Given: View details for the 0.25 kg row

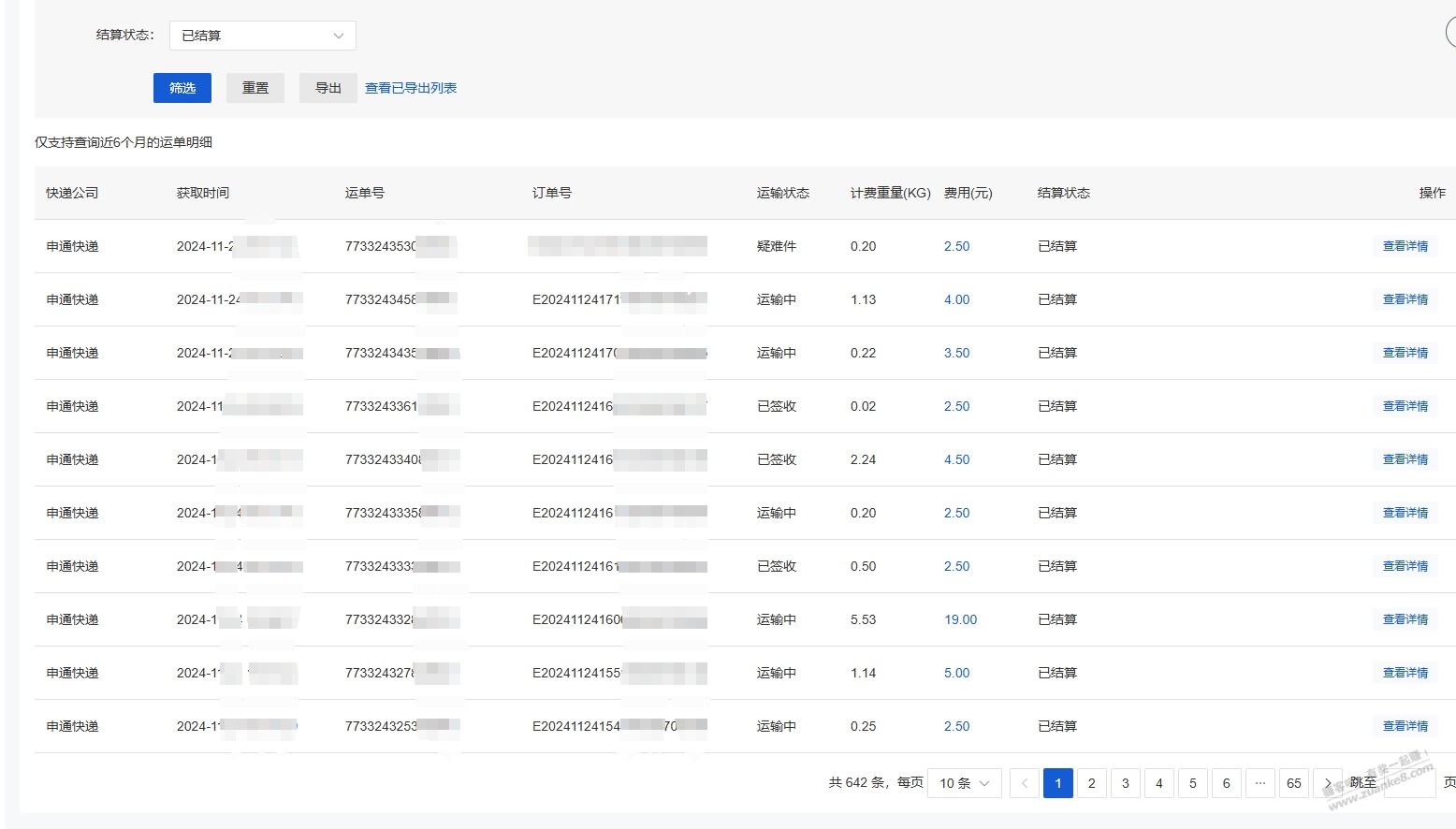Looking at the screenshot, I should coord(1405,726).
